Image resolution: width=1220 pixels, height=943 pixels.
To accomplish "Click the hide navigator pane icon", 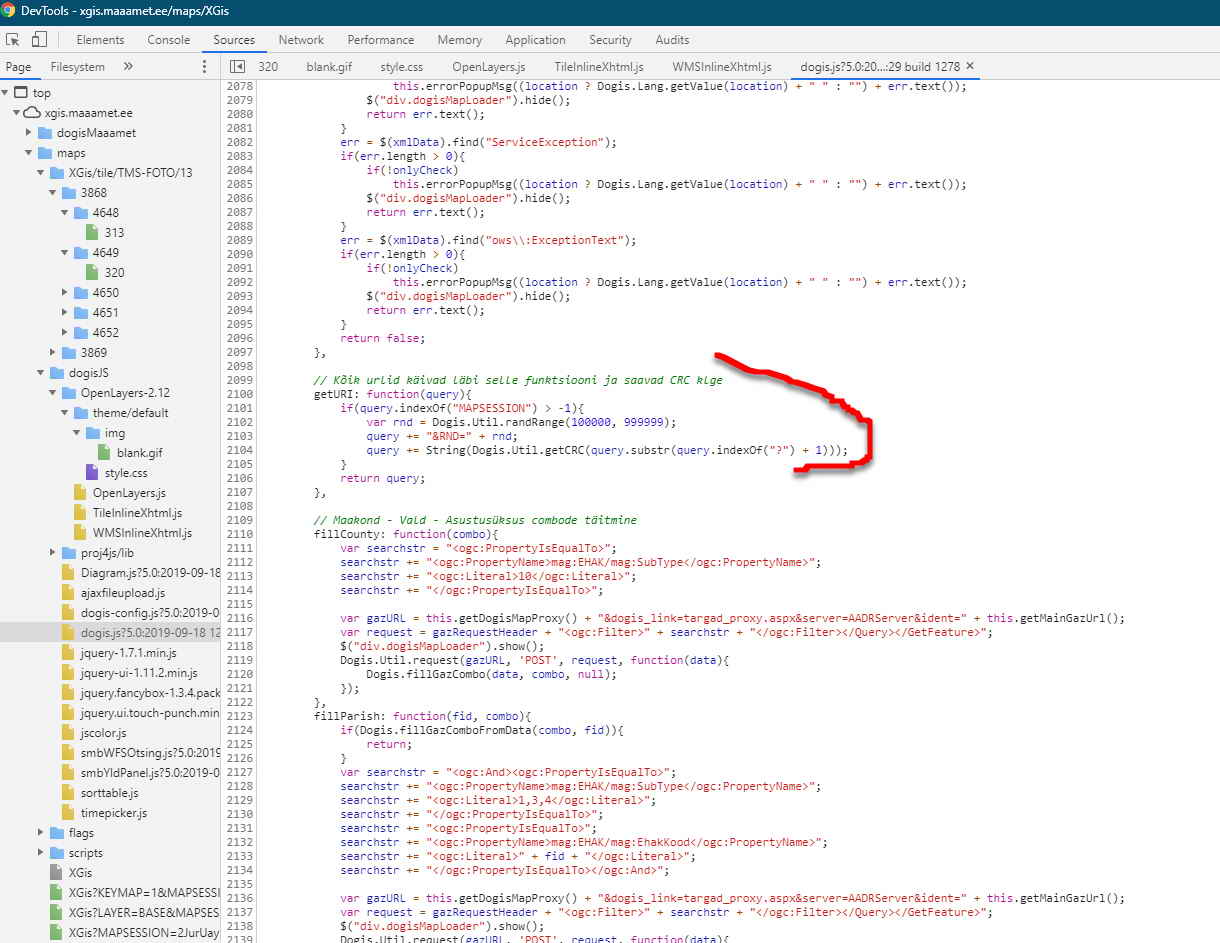I will point(237,67).
